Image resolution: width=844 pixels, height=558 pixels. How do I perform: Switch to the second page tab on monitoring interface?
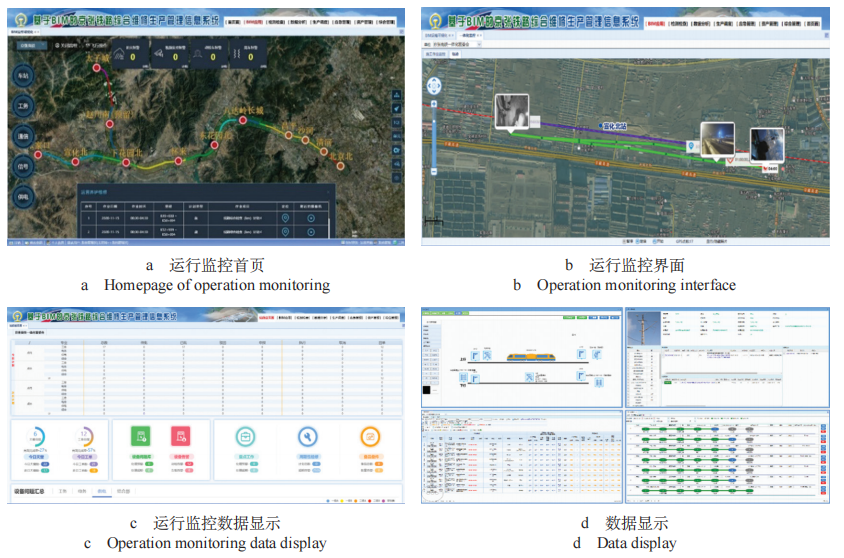point(470,36)
